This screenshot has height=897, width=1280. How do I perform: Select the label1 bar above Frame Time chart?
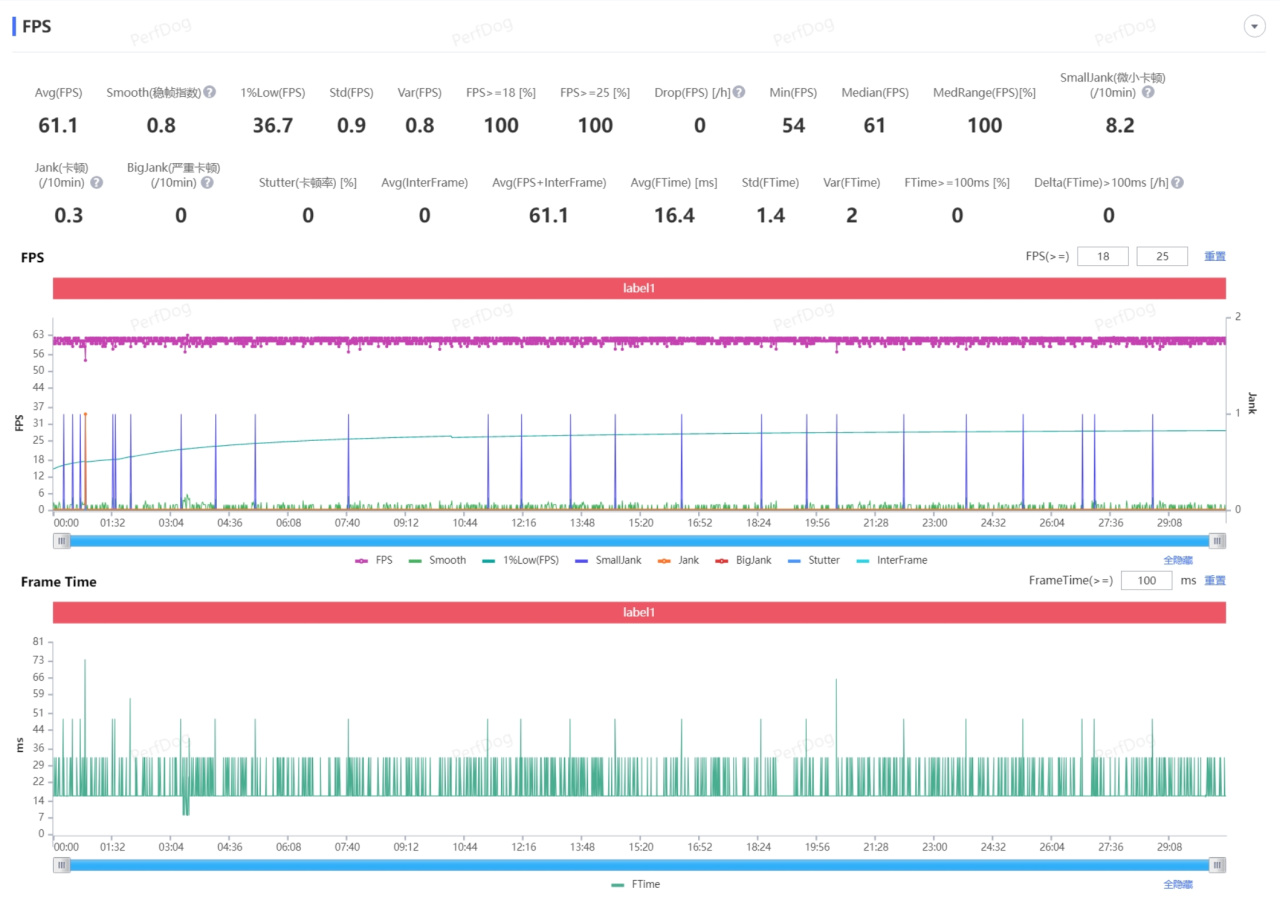[639, 612]
